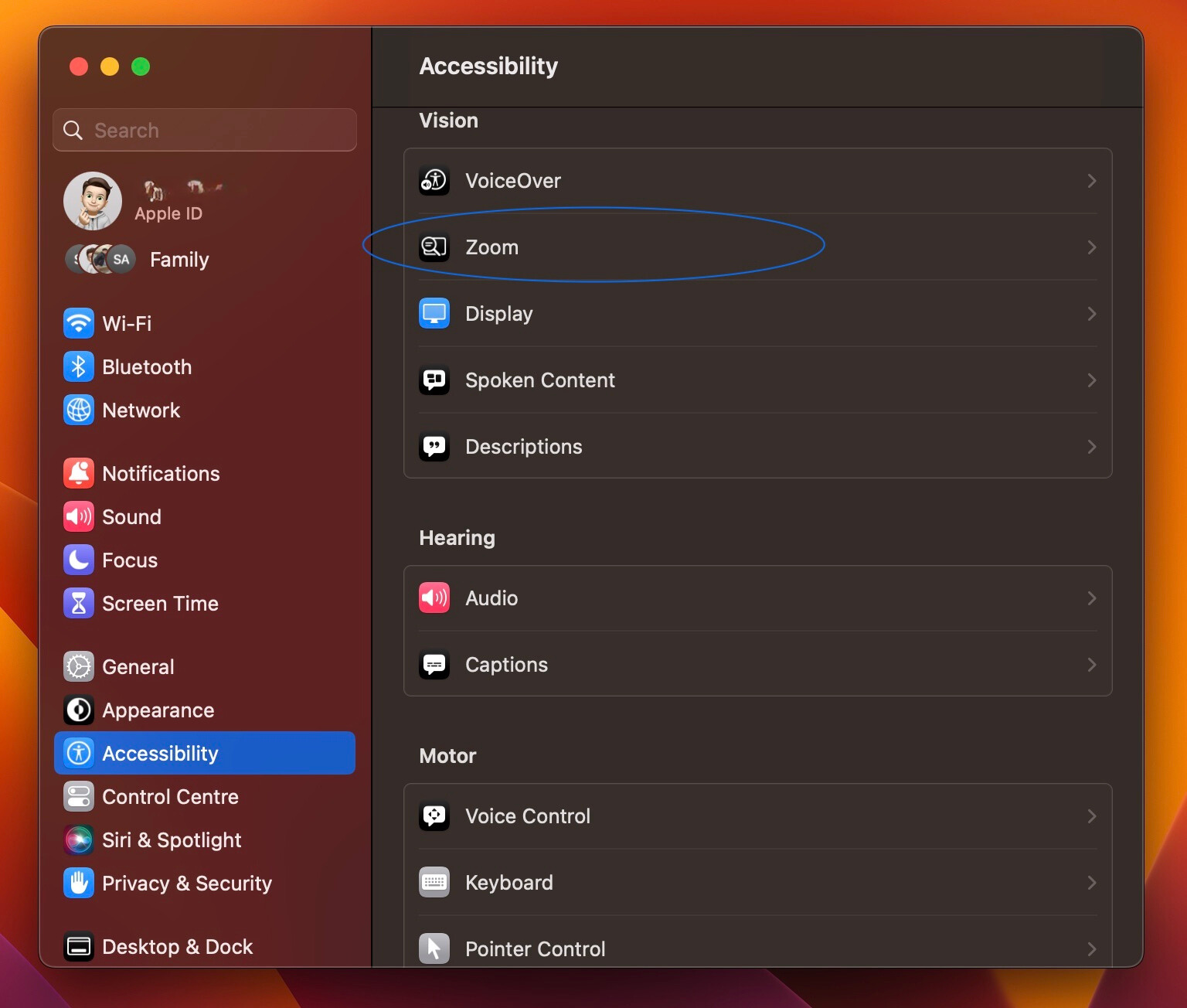Click the Search field in sidebar

tap(205, 130)
